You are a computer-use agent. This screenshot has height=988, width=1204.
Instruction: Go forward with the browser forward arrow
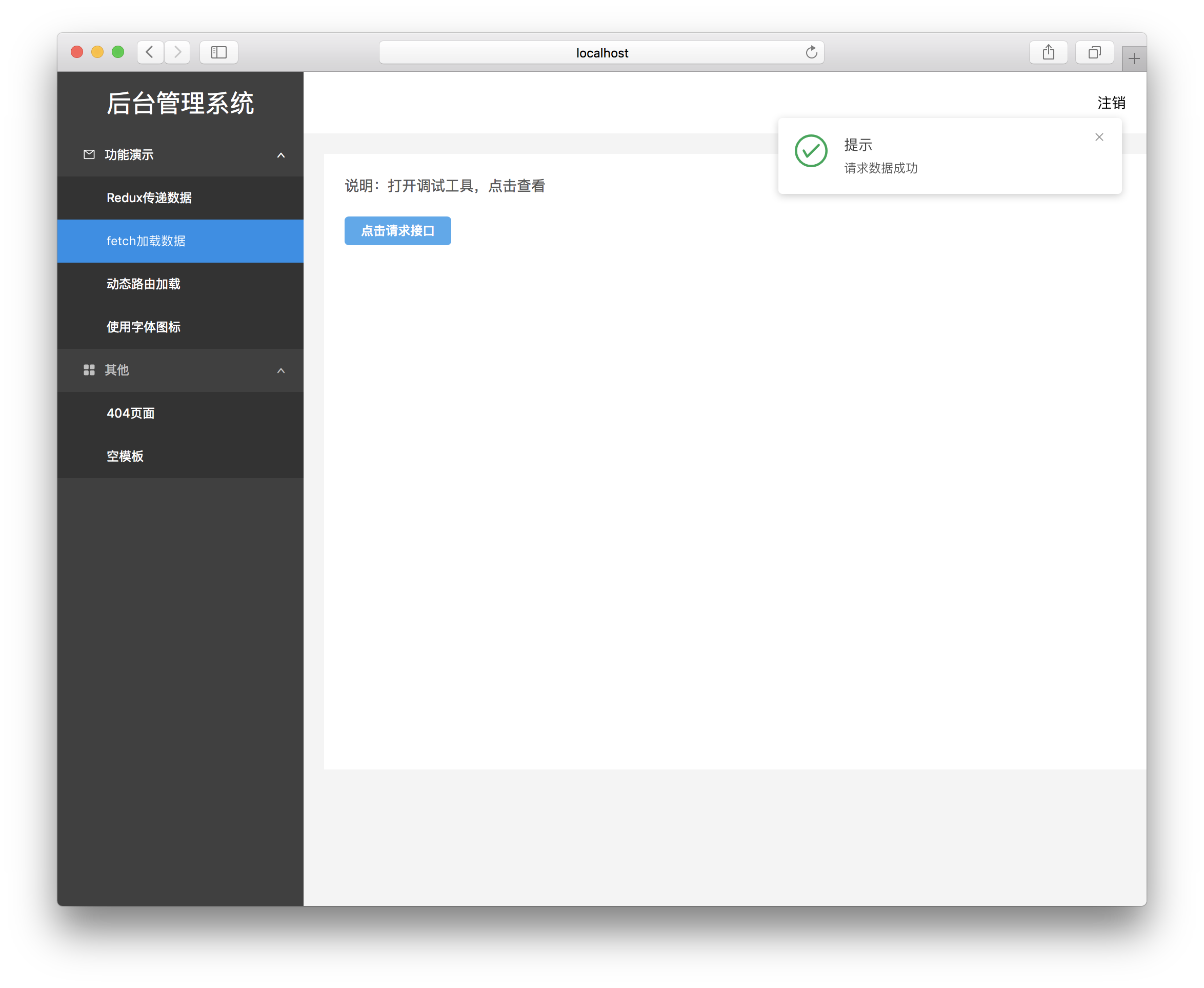pyautogui.click(x=177, y=53)
